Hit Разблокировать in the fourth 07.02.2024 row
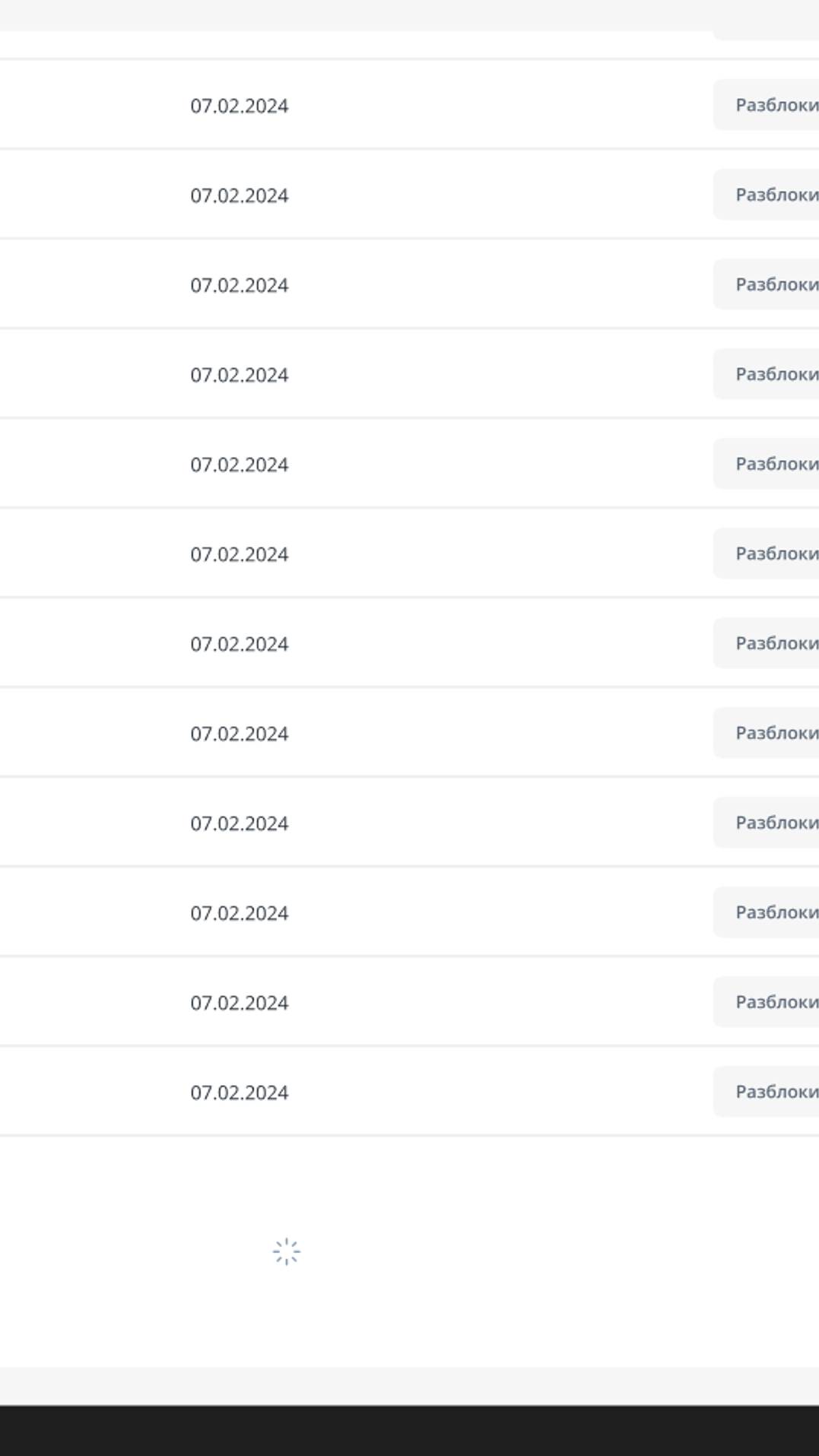This screenshot has height=1456, width=819. (x=768, y=374)
